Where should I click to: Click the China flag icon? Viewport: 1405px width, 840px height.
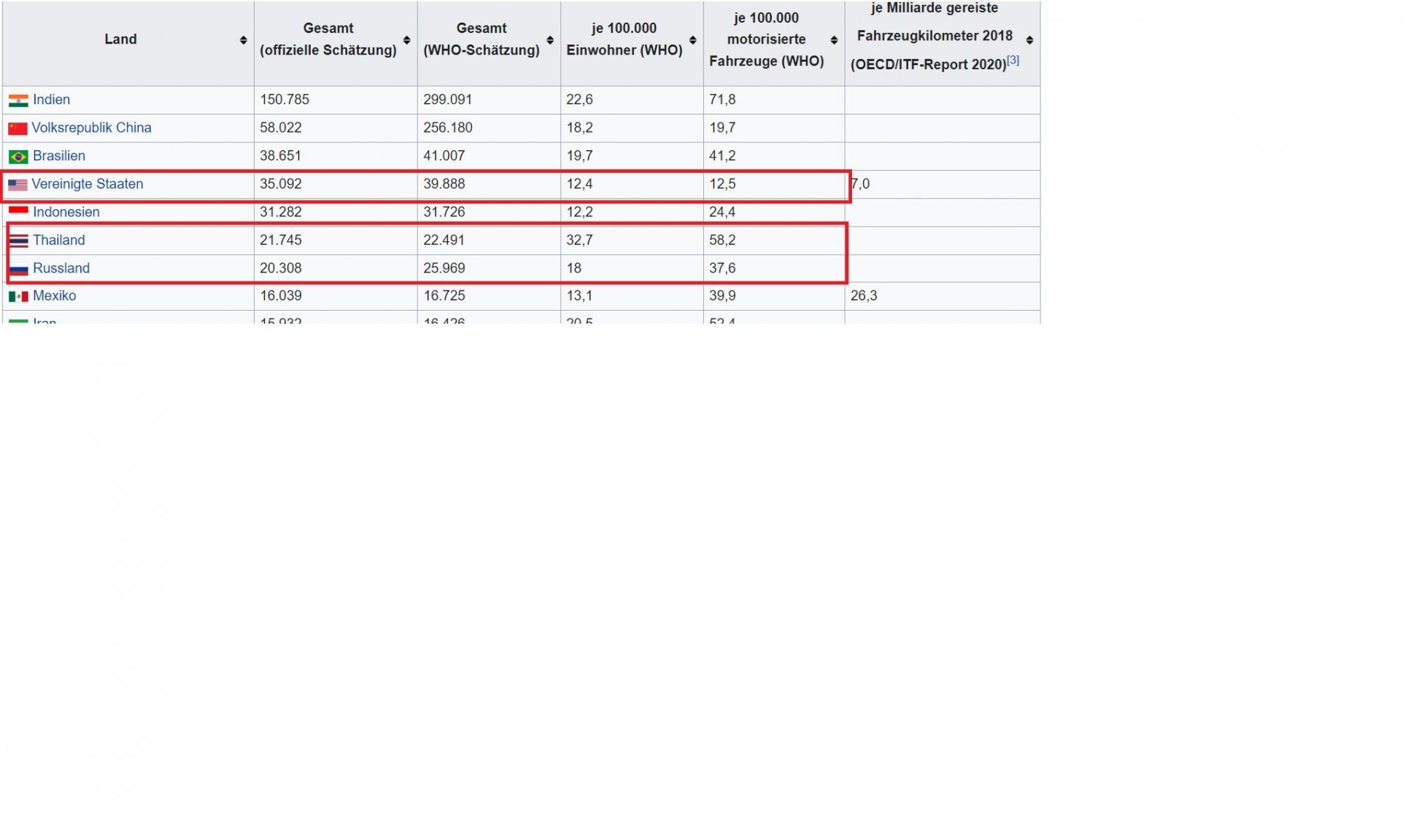click(18, 129)
